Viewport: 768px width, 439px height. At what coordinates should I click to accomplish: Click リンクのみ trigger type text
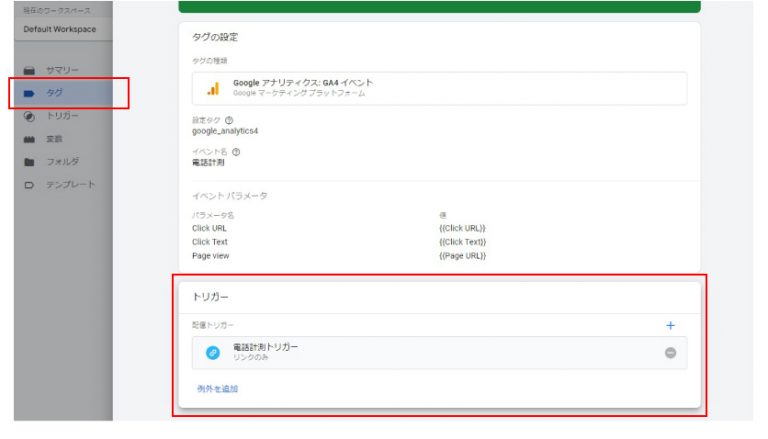pos(250,357)
